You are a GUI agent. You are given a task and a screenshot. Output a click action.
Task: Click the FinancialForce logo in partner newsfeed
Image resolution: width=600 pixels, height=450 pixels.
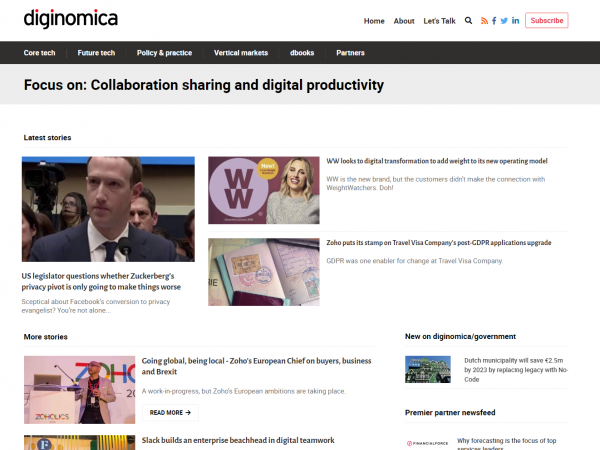427,443
